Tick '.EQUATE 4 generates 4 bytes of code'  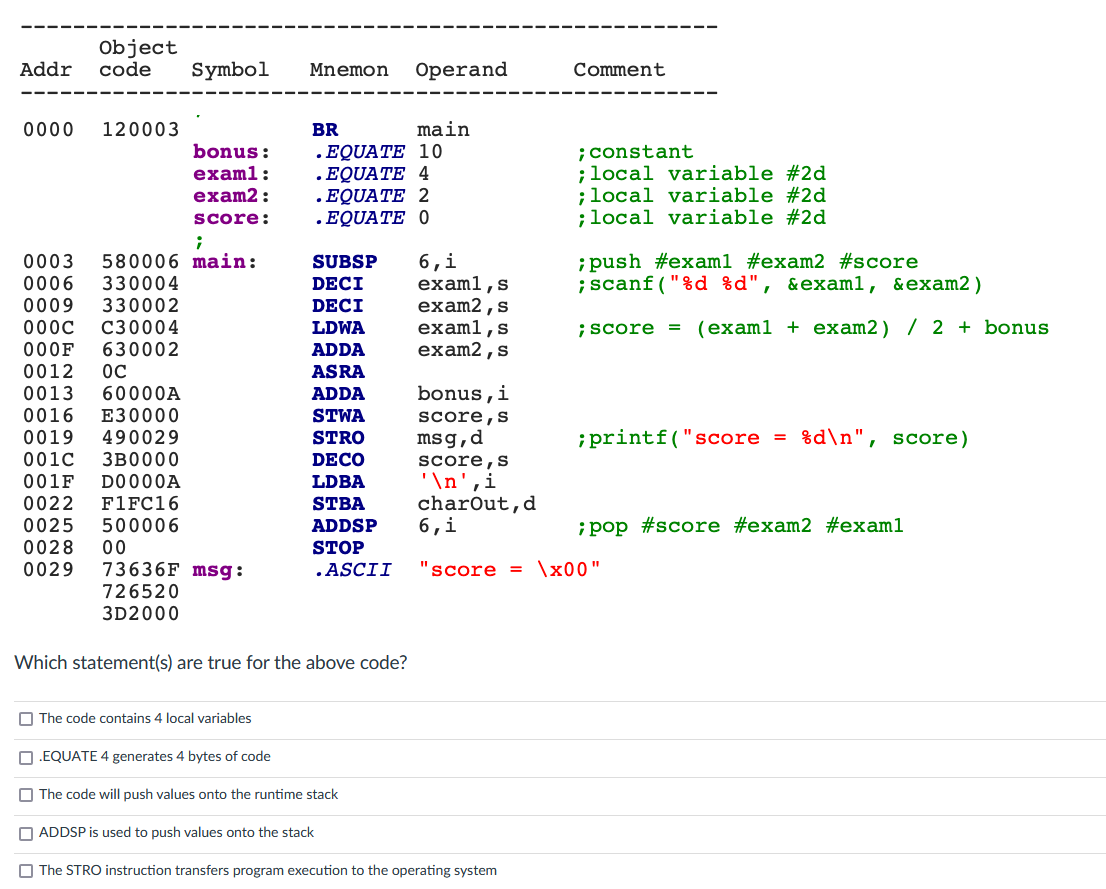26,757
